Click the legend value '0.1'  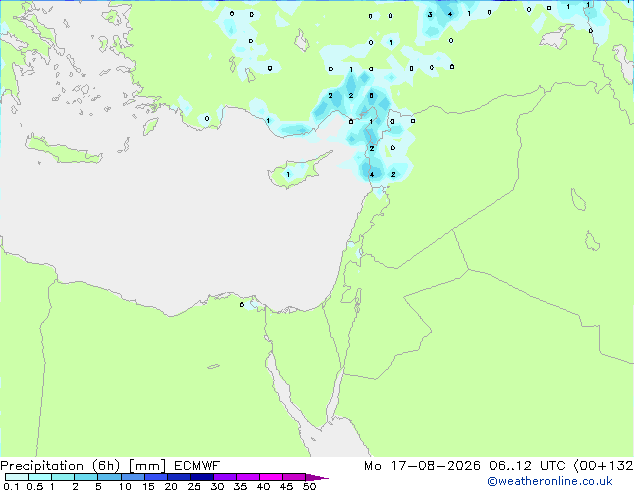coord(11,486)
